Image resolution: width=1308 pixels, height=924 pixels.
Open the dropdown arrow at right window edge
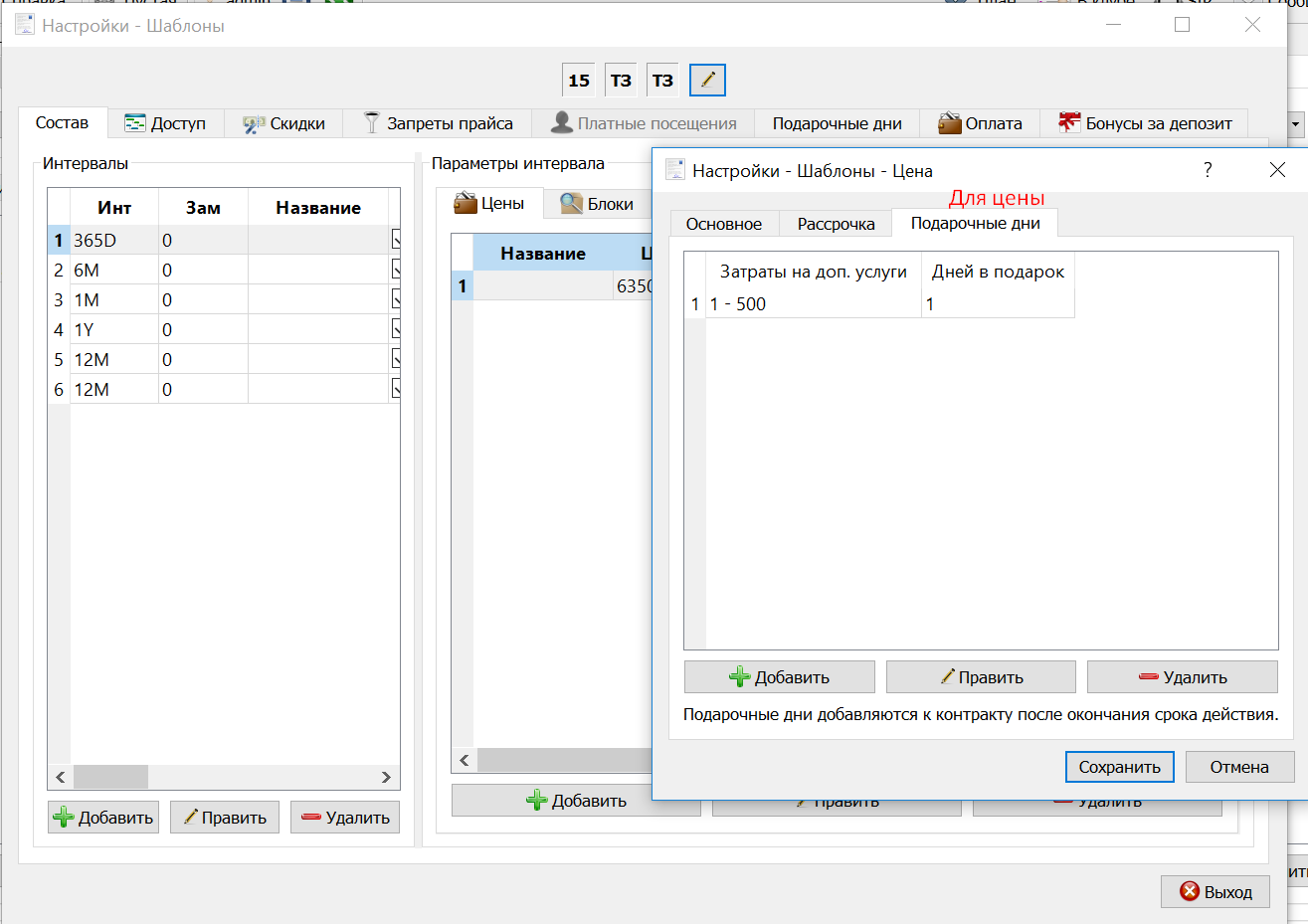pyautogui.click(x=1296, y=124)
